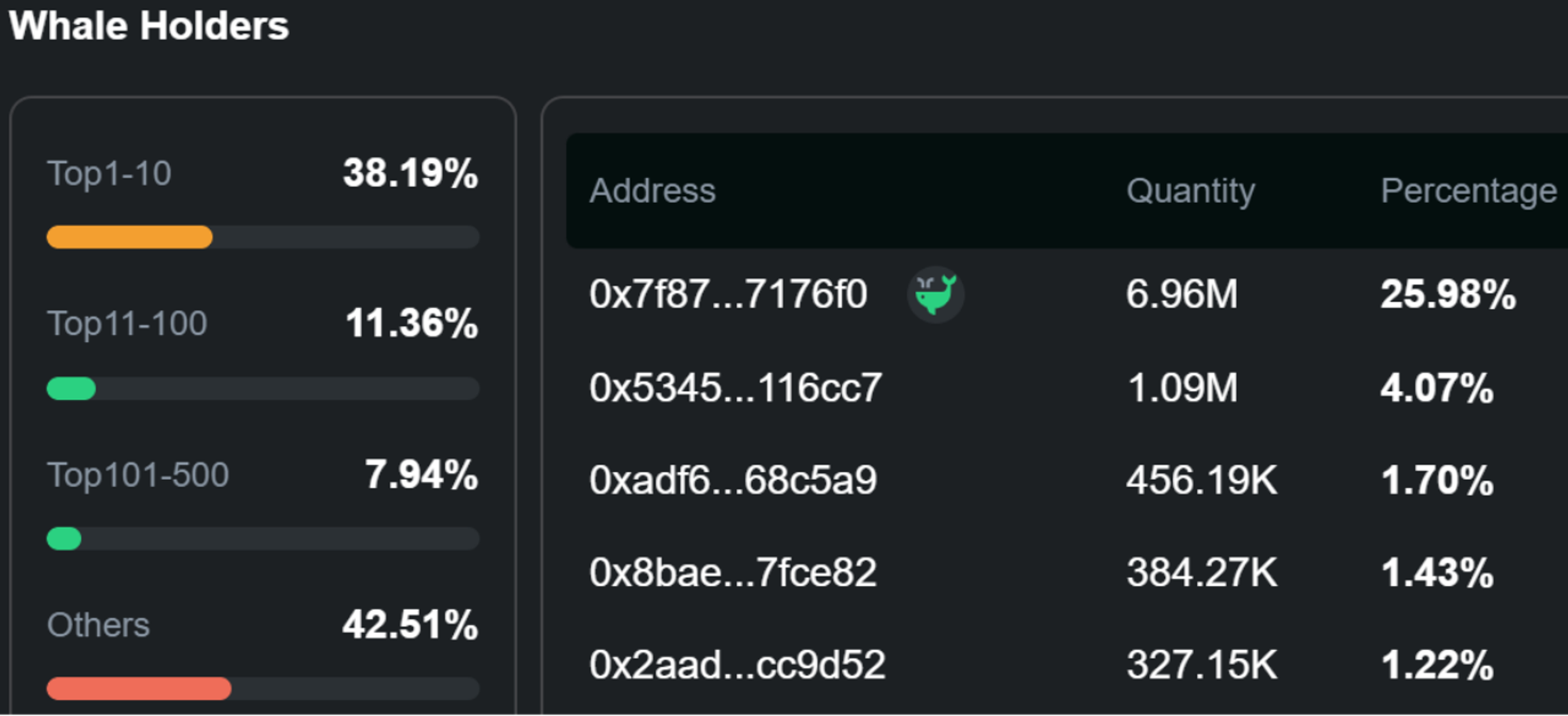This screenshot has height=716, width=1568.
Task: Click the green whale icon beside 0x7f87...7176f0
Action: (935, 295)
